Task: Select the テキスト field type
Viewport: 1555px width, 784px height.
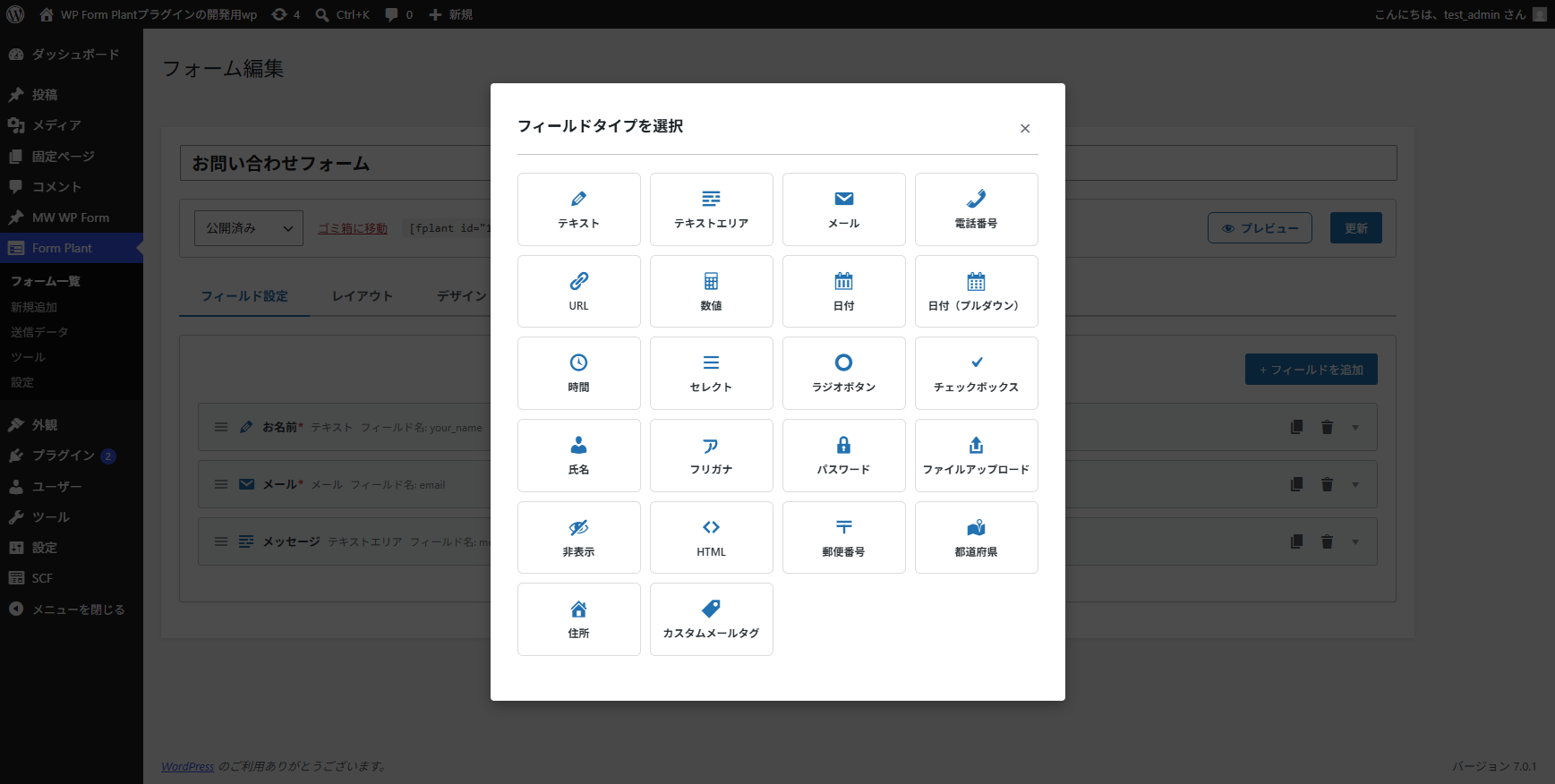Action: (579, 209)
